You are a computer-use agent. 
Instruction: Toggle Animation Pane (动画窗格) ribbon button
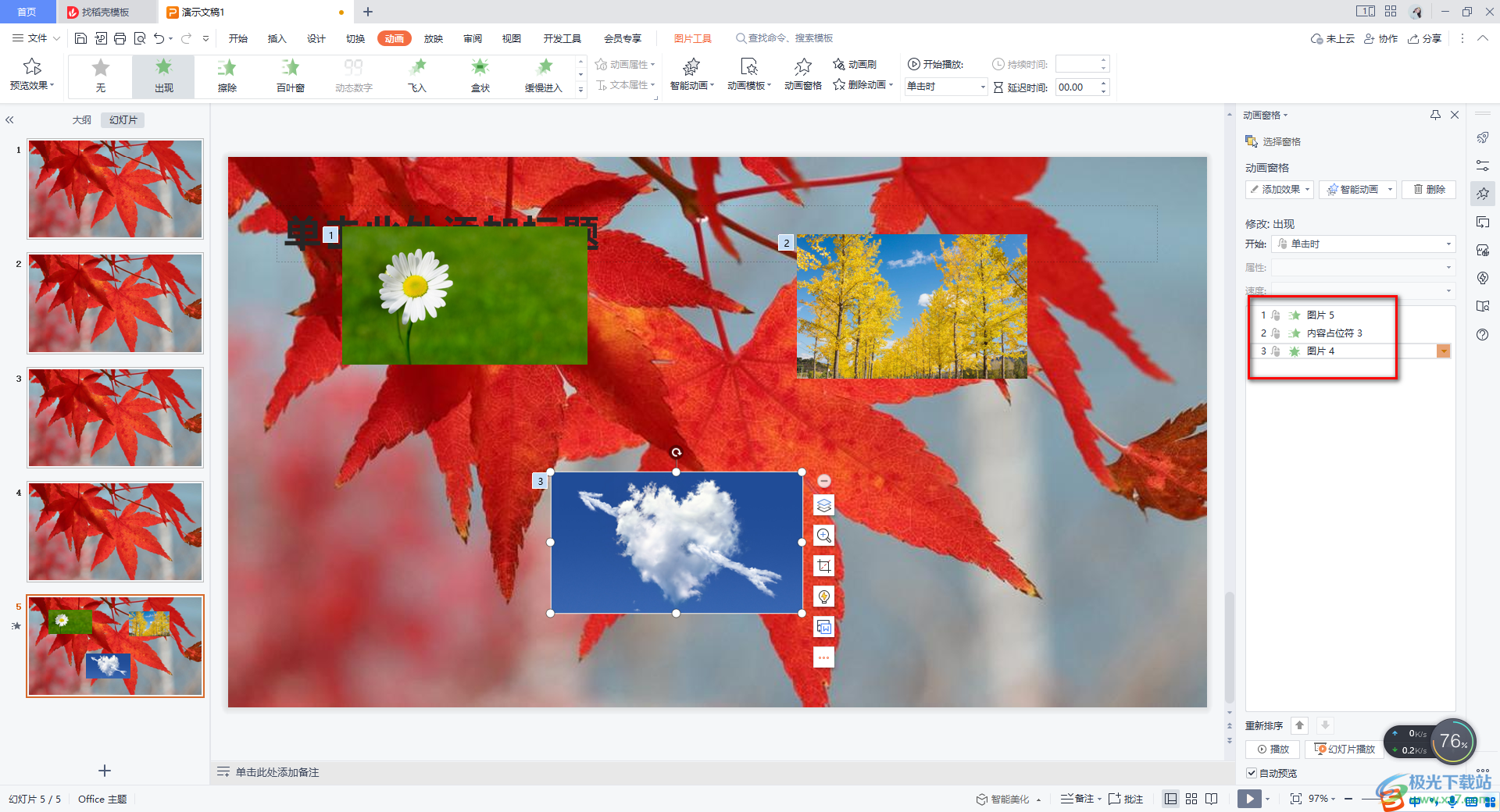(803, 74)
